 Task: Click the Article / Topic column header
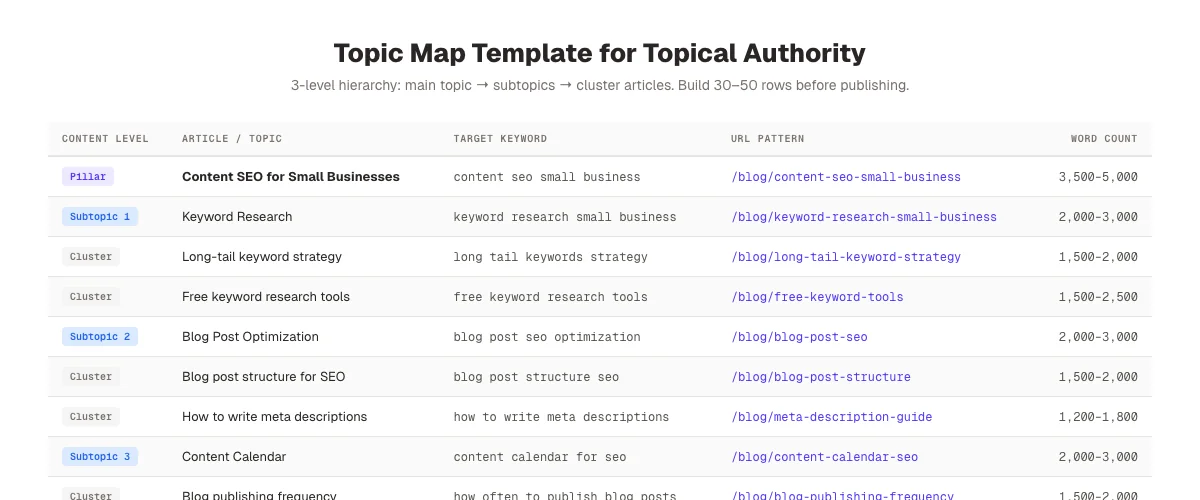coord(232,139)
